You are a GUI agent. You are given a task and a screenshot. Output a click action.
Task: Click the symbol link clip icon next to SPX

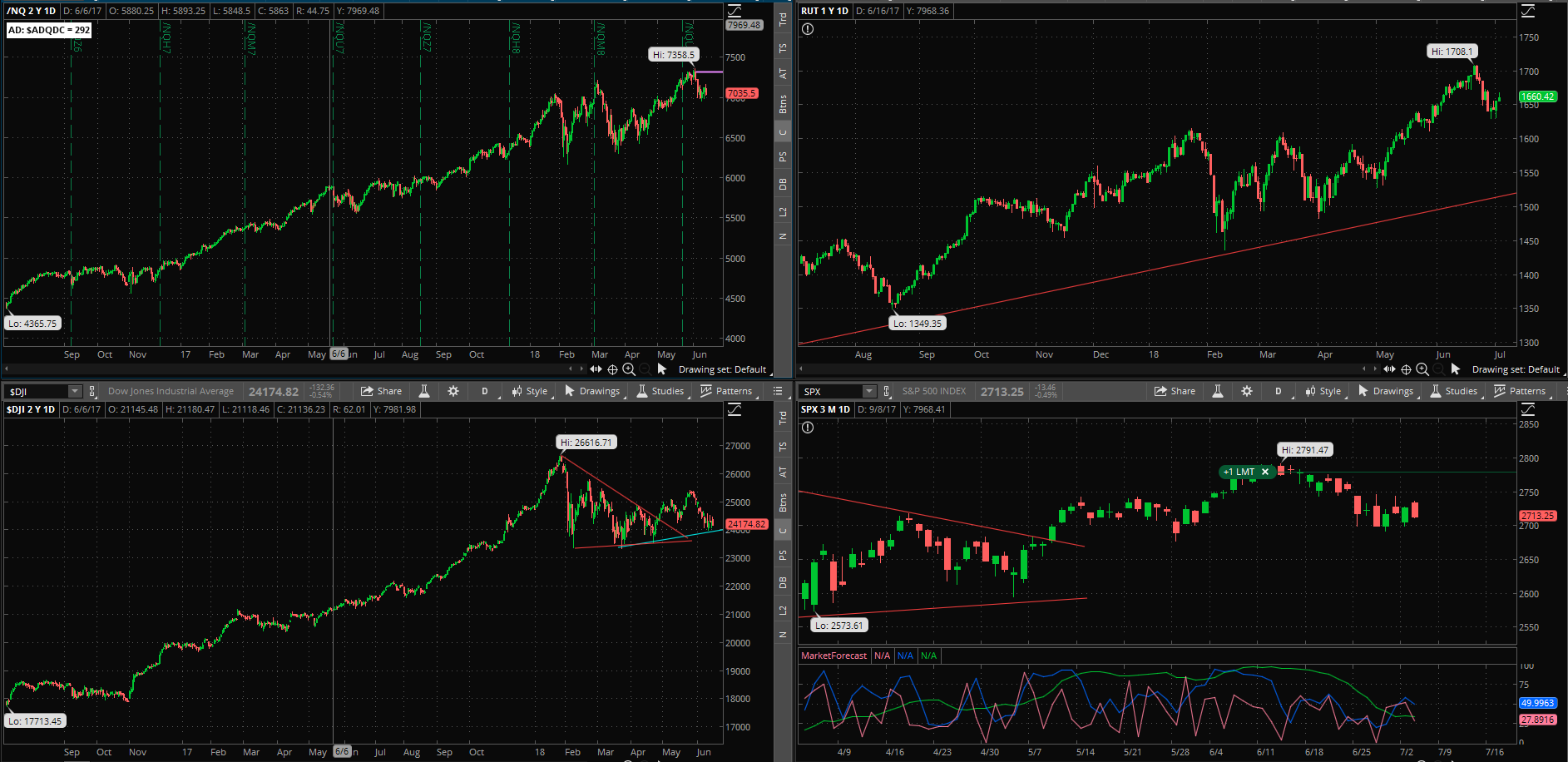(x=886, y=391)
